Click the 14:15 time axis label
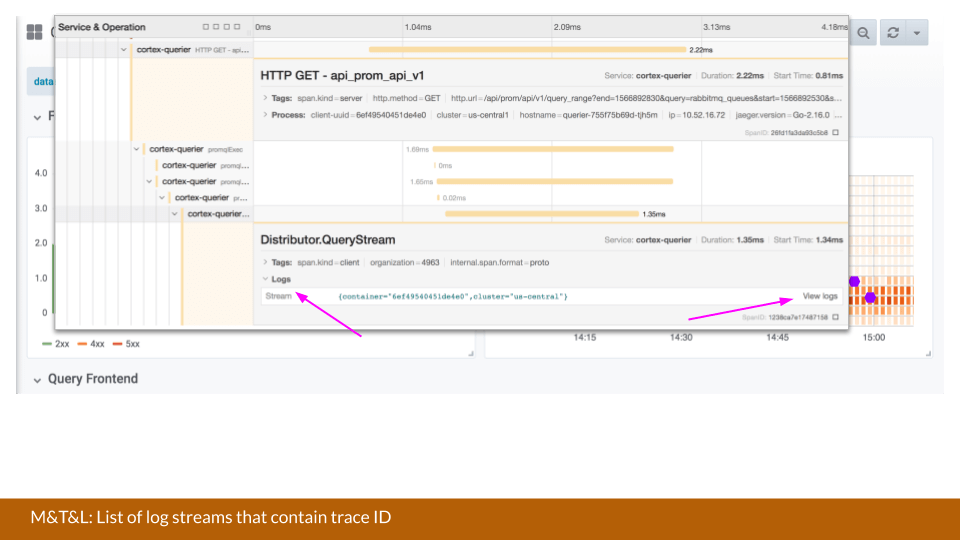The width and height of the screenshot is (960, 540). (x=585, y=337)
